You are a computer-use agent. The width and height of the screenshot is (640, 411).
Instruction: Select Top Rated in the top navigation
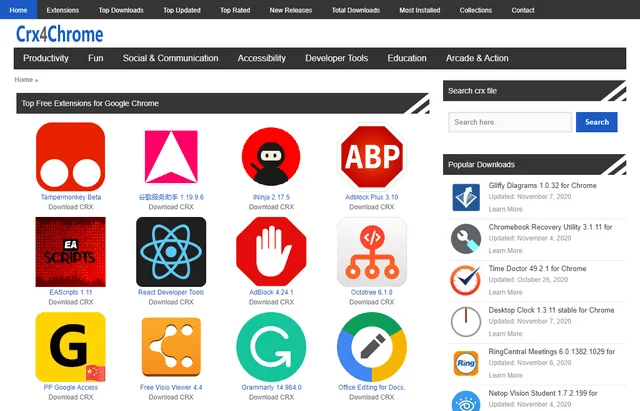click(235, 10)
